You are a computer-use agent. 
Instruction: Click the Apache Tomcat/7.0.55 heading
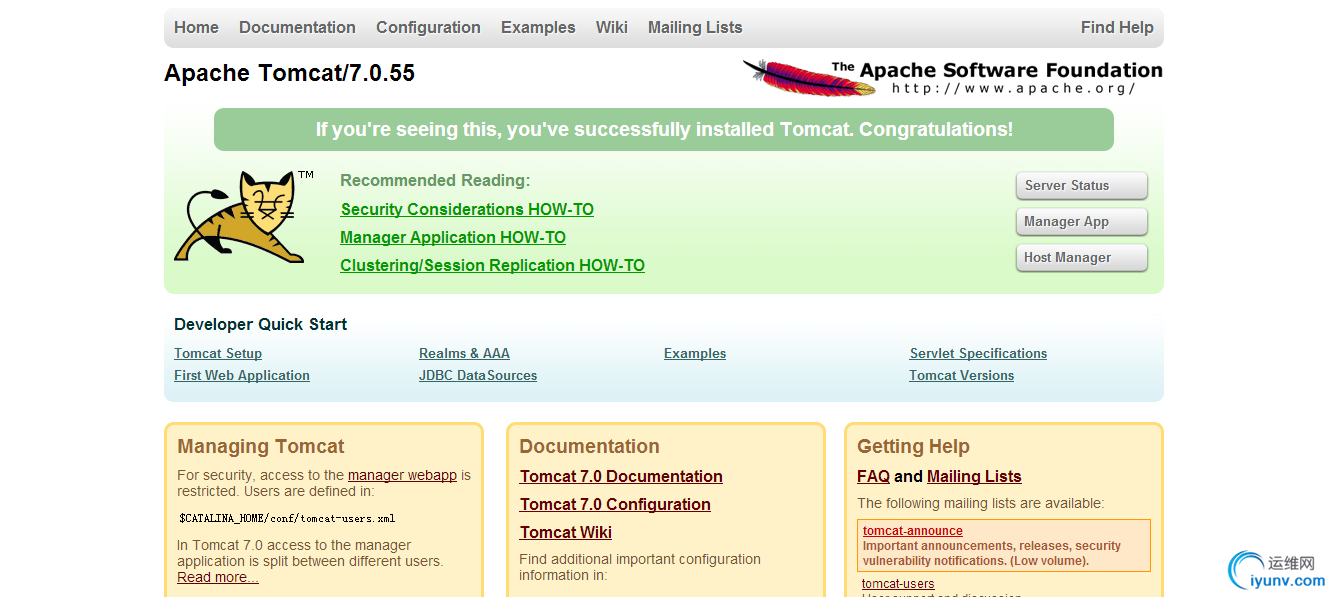(x=289, y=73)
